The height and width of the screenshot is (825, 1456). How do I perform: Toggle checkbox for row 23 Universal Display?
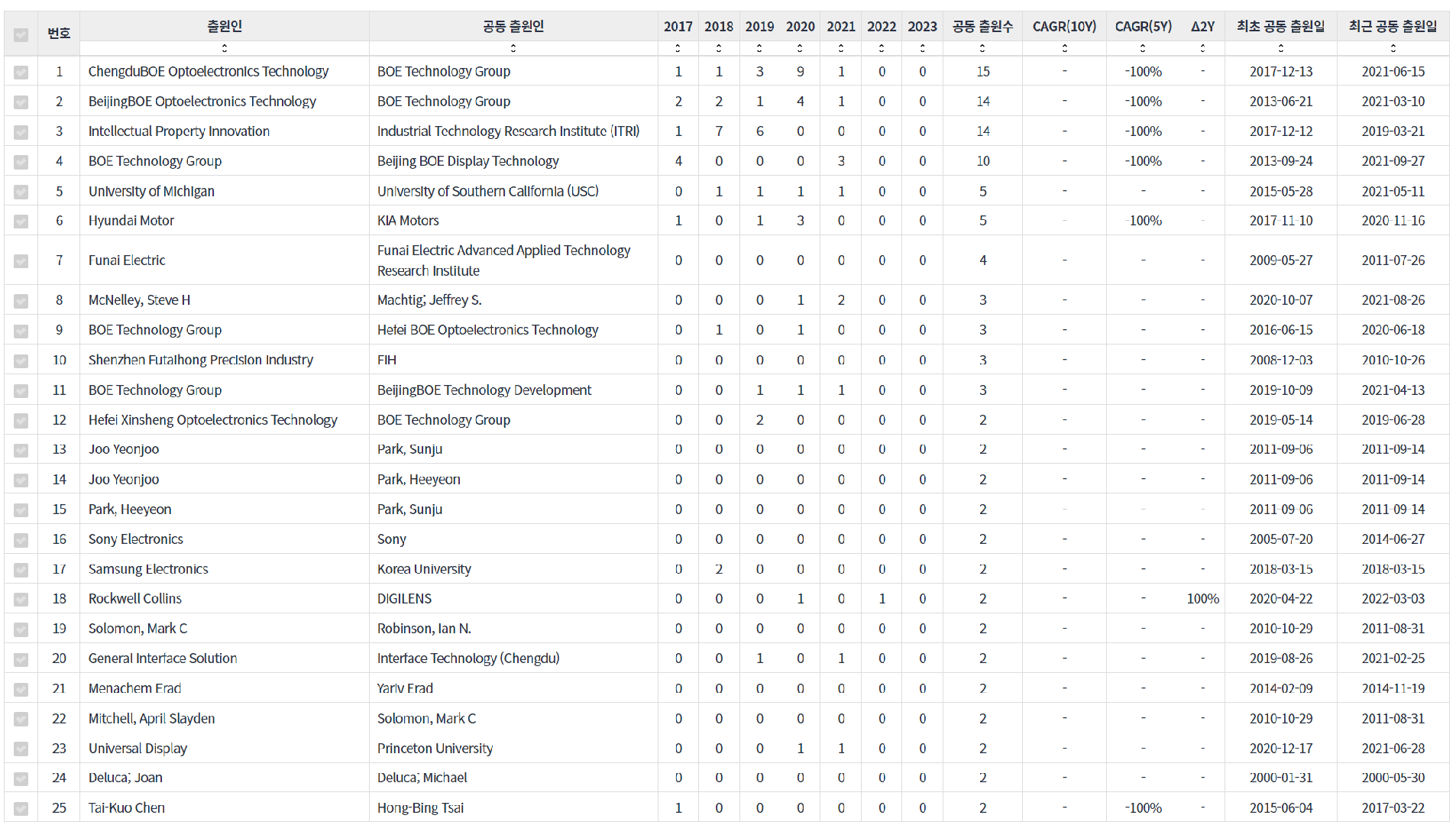21,749
